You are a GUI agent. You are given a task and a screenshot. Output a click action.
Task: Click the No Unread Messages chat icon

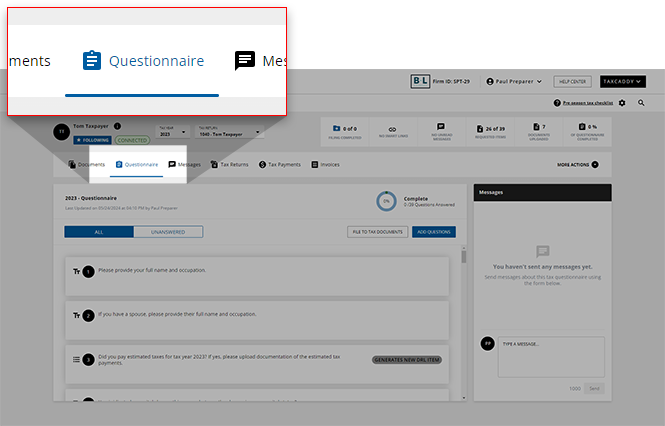pos(441,126)
